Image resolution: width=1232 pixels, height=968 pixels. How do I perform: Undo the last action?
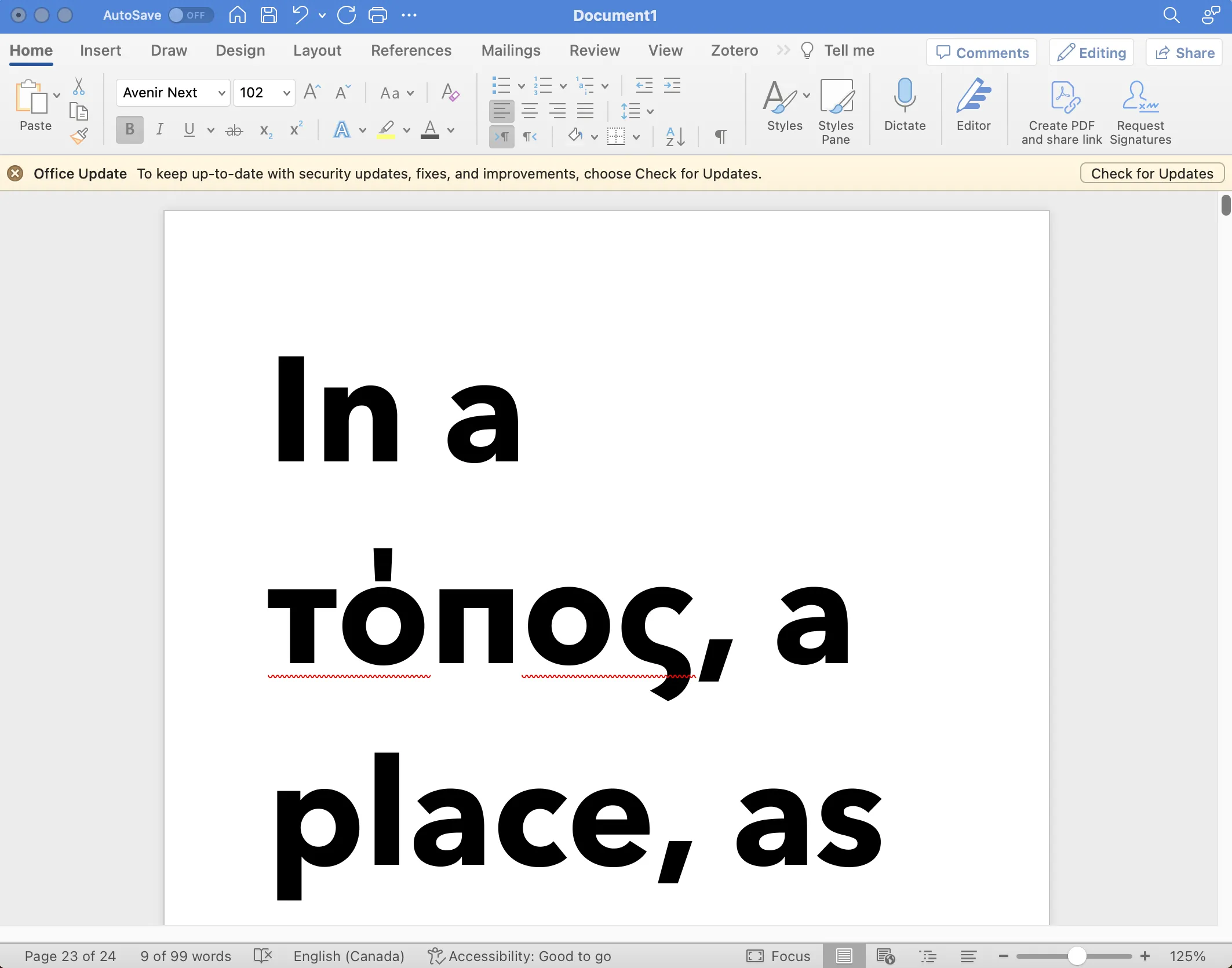pyautogui.click(x=300, y=15)
